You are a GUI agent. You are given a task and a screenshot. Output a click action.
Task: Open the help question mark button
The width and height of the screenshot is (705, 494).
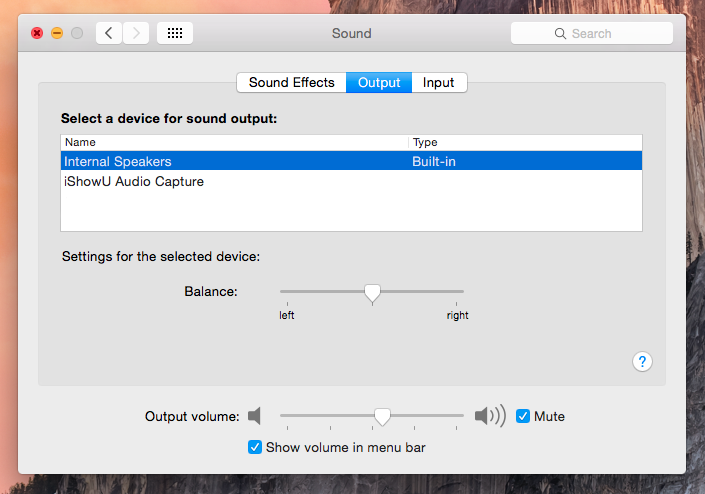pos(643,362)
